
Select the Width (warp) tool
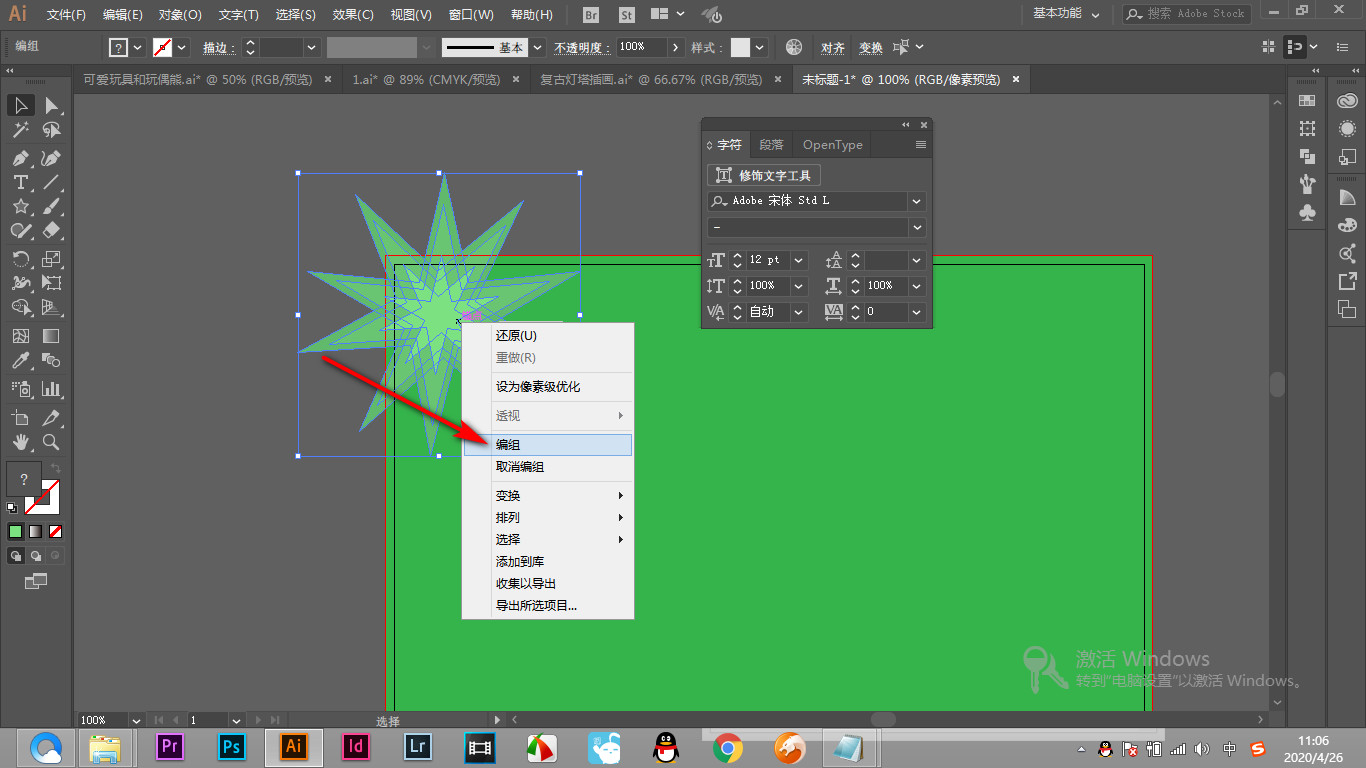click(x=20, y=283)
